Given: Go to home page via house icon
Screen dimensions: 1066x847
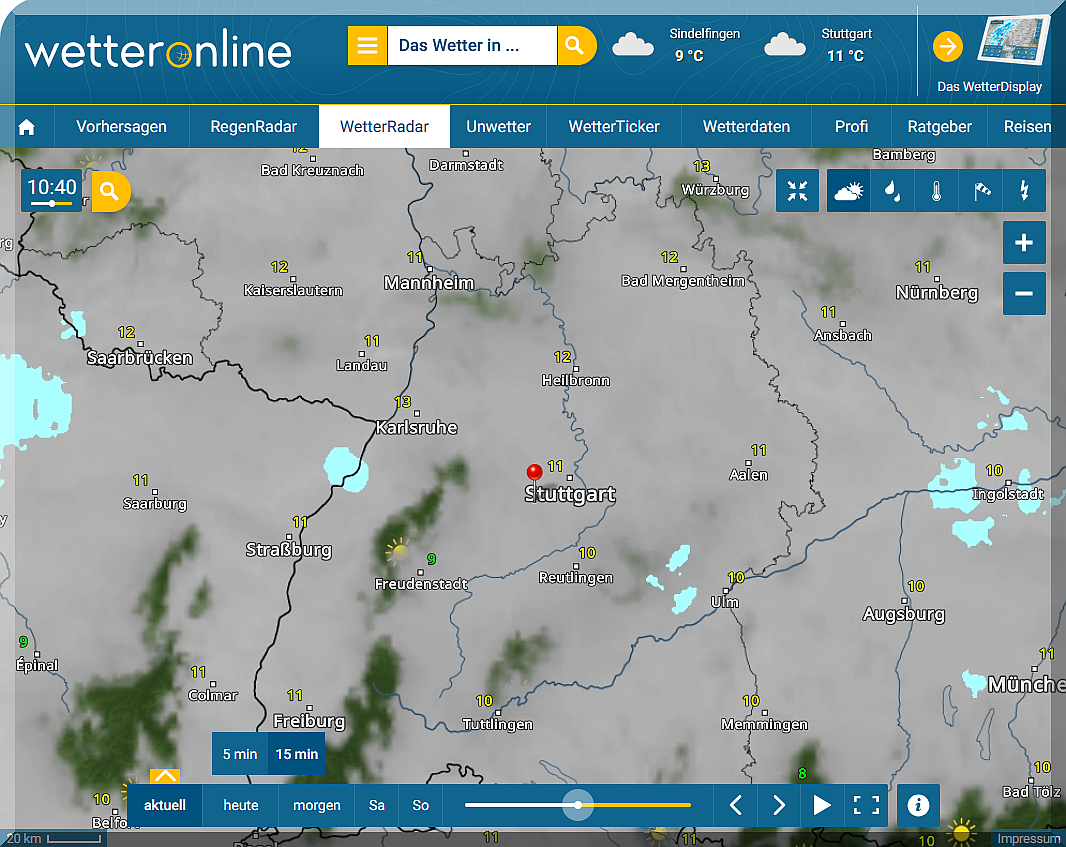Looking at the screenshot, I should [27, 127].
